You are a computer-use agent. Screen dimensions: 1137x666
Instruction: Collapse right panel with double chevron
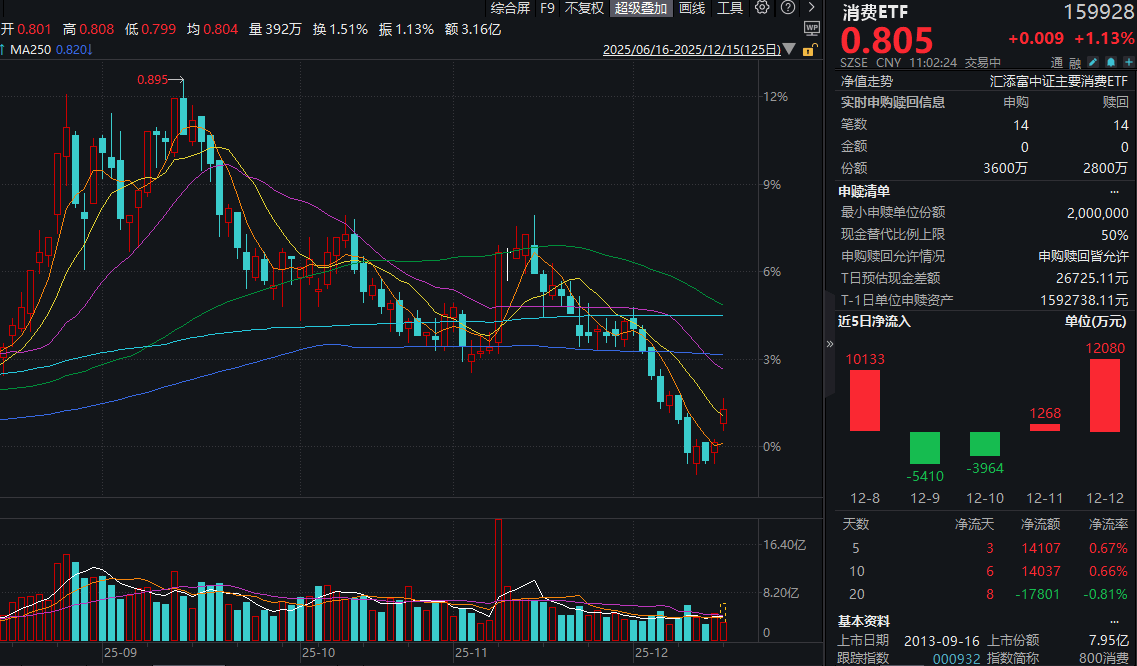pos(828,343)
